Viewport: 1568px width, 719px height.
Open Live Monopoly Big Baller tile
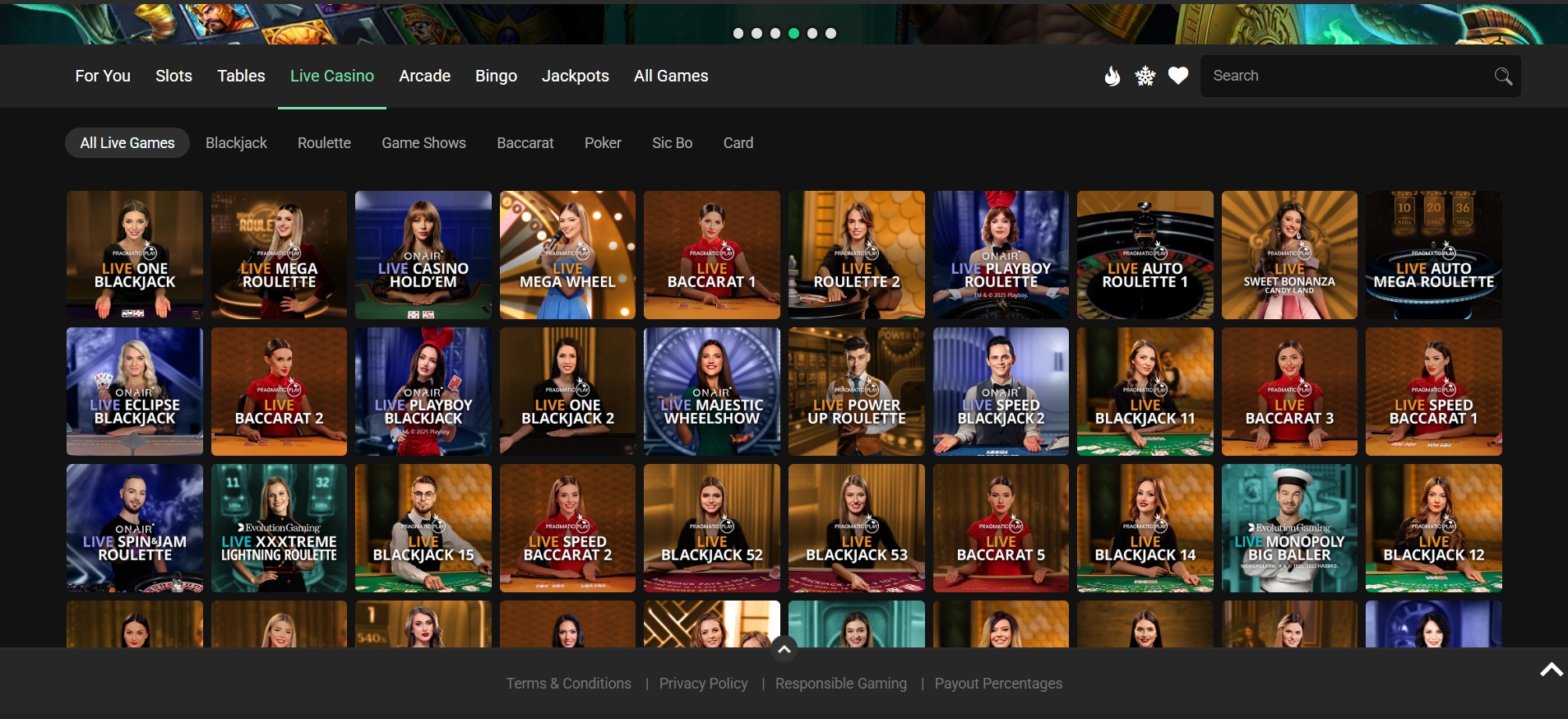1289,528
